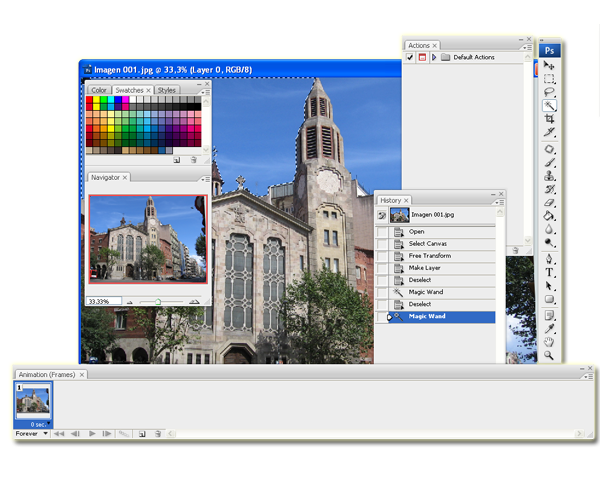The height and width of the screenshot is (500, 600).
Task: Select the Rectangular Marquee tool
Action: [x=550, y=79]
